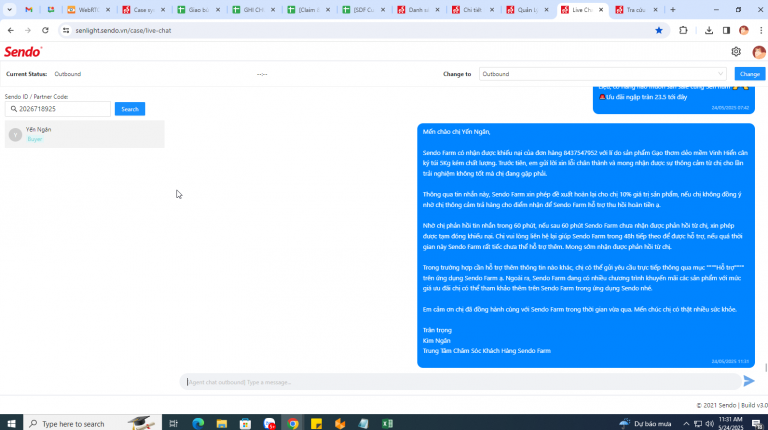
Task: Open Chrome profile avatar
Action: [744, 30]
